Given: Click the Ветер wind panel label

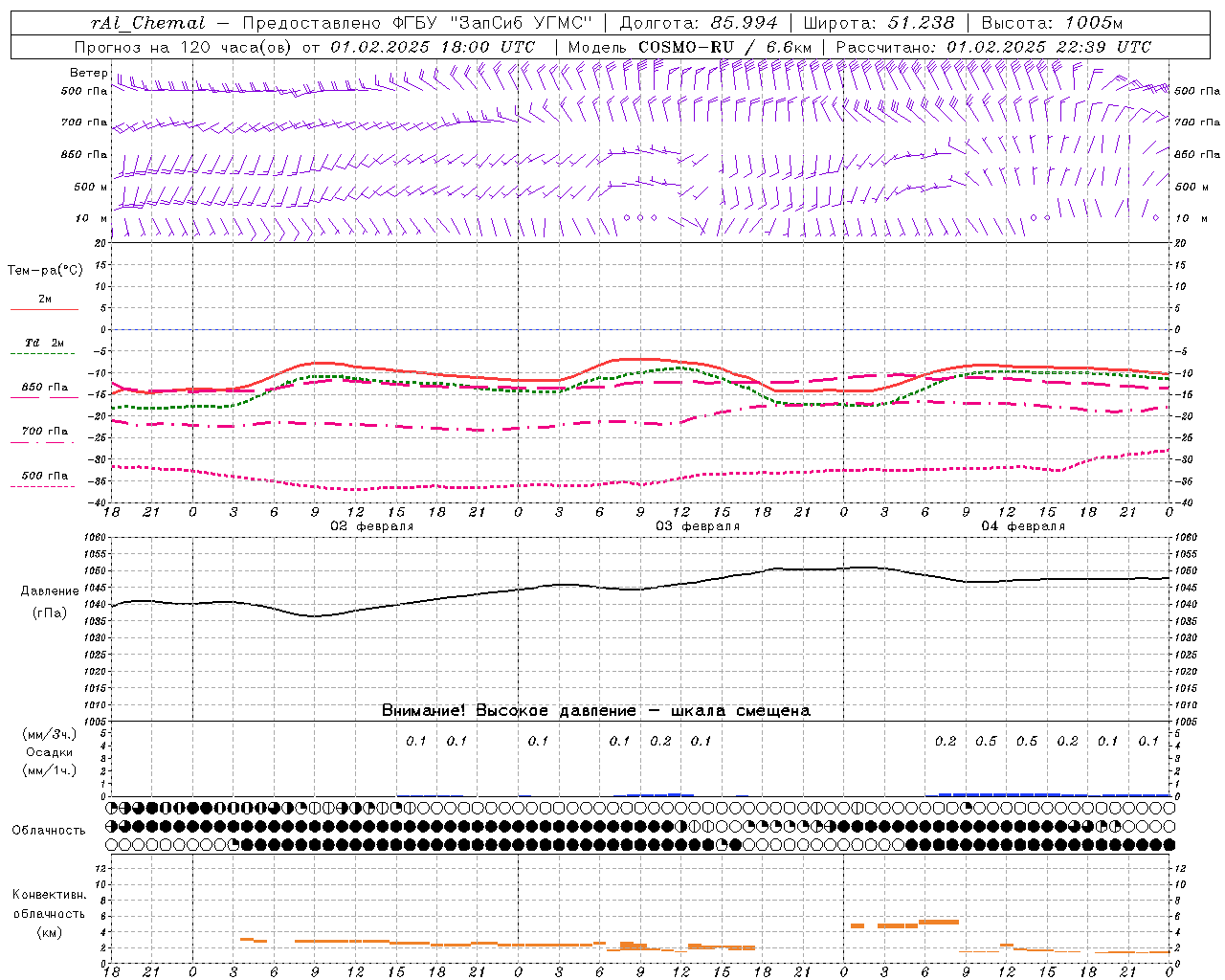Looking at the screenshot, I should click(89, 73).
